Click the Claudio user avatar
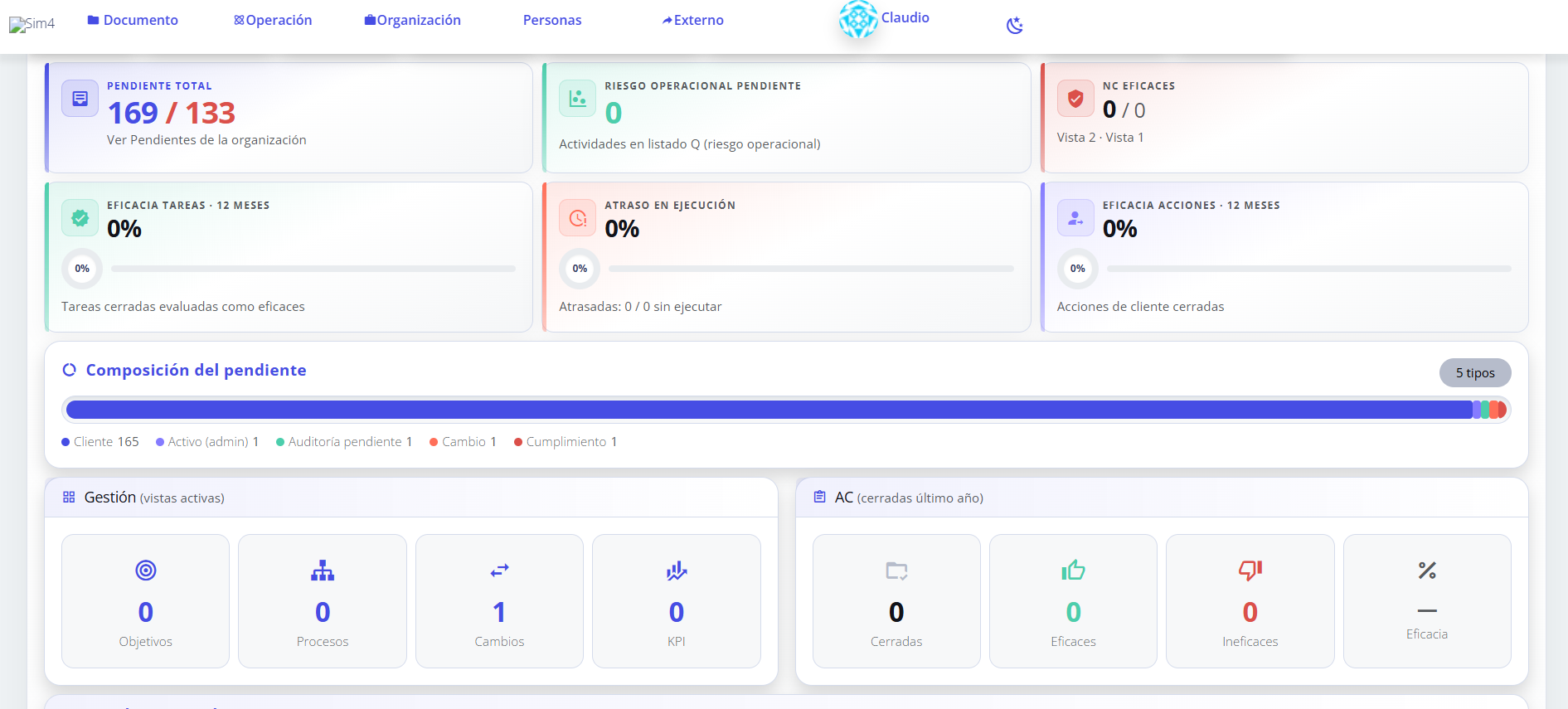1568x709 pixels. coord(858,19)
